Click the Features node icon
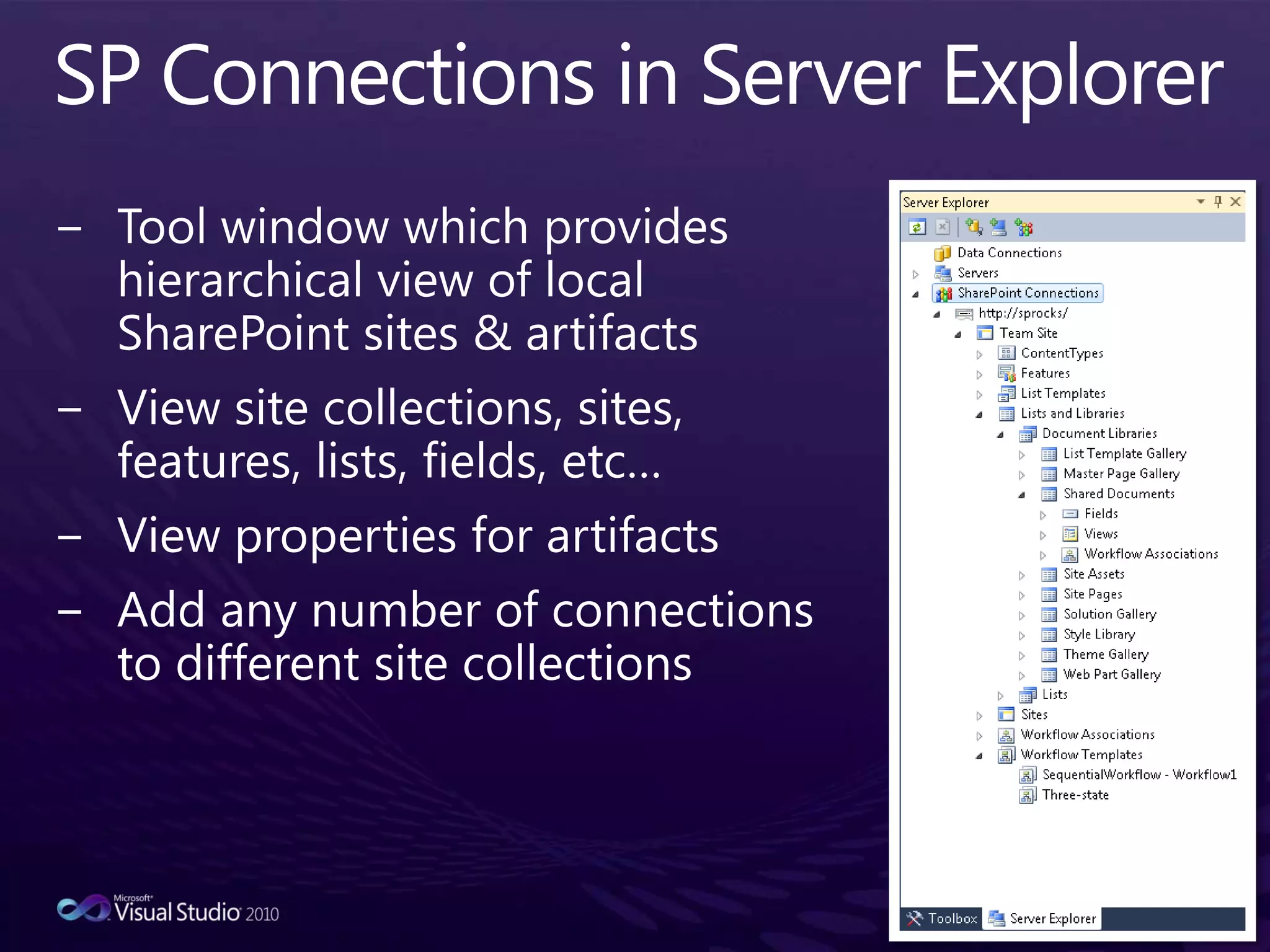Viewport: 1270px width, 952px height. point(1006,374)
